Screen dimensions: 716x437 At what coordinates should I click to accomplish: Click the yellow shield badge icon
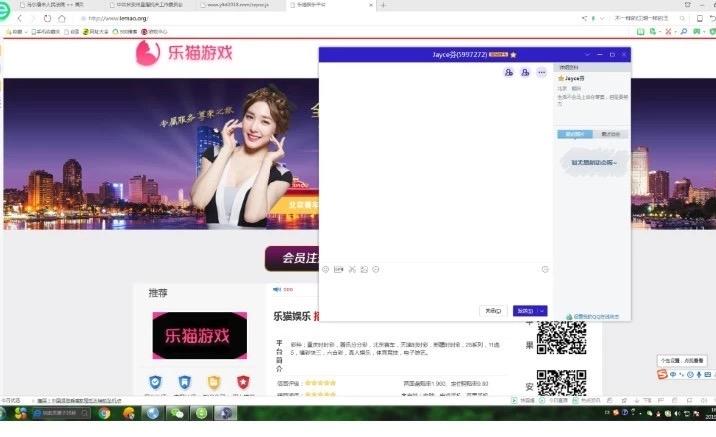pyautogui.click(x=214, y=382)
